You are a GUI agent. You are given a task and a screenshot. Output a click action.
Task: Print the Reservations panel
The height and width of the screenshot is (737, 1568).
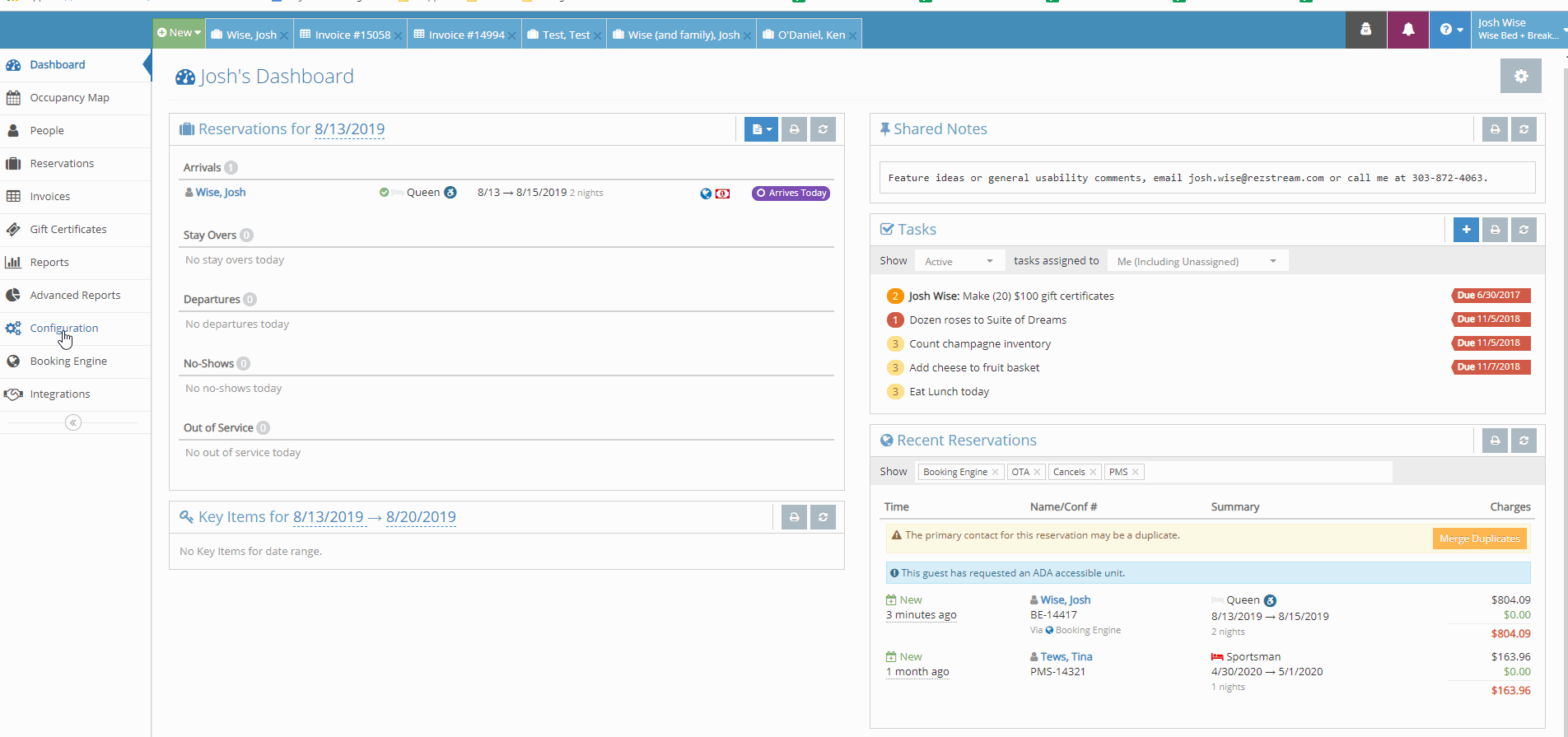click(x=794, y=129)
